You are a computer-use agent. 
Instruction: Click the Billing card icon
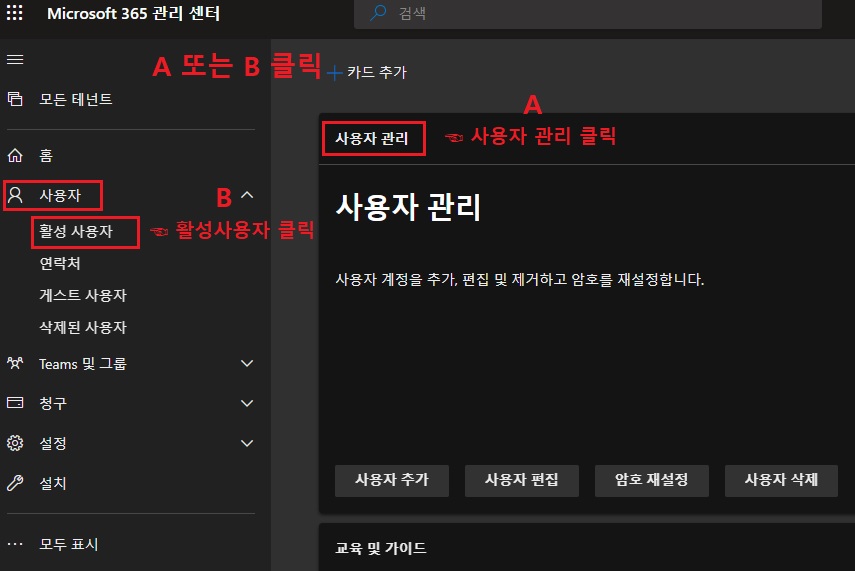[x=15, y=403]
